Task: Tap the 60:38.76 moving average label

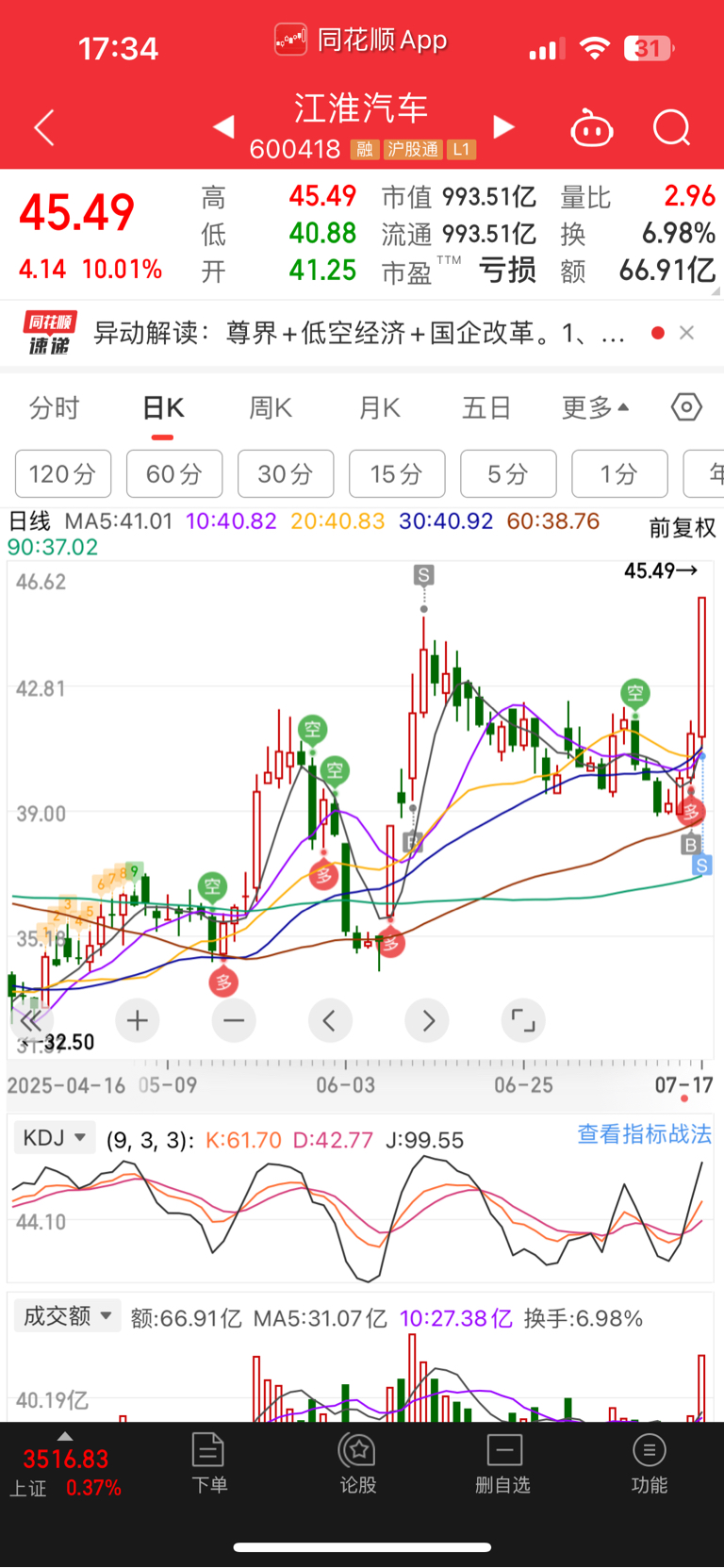Action: tap(553, 521)
